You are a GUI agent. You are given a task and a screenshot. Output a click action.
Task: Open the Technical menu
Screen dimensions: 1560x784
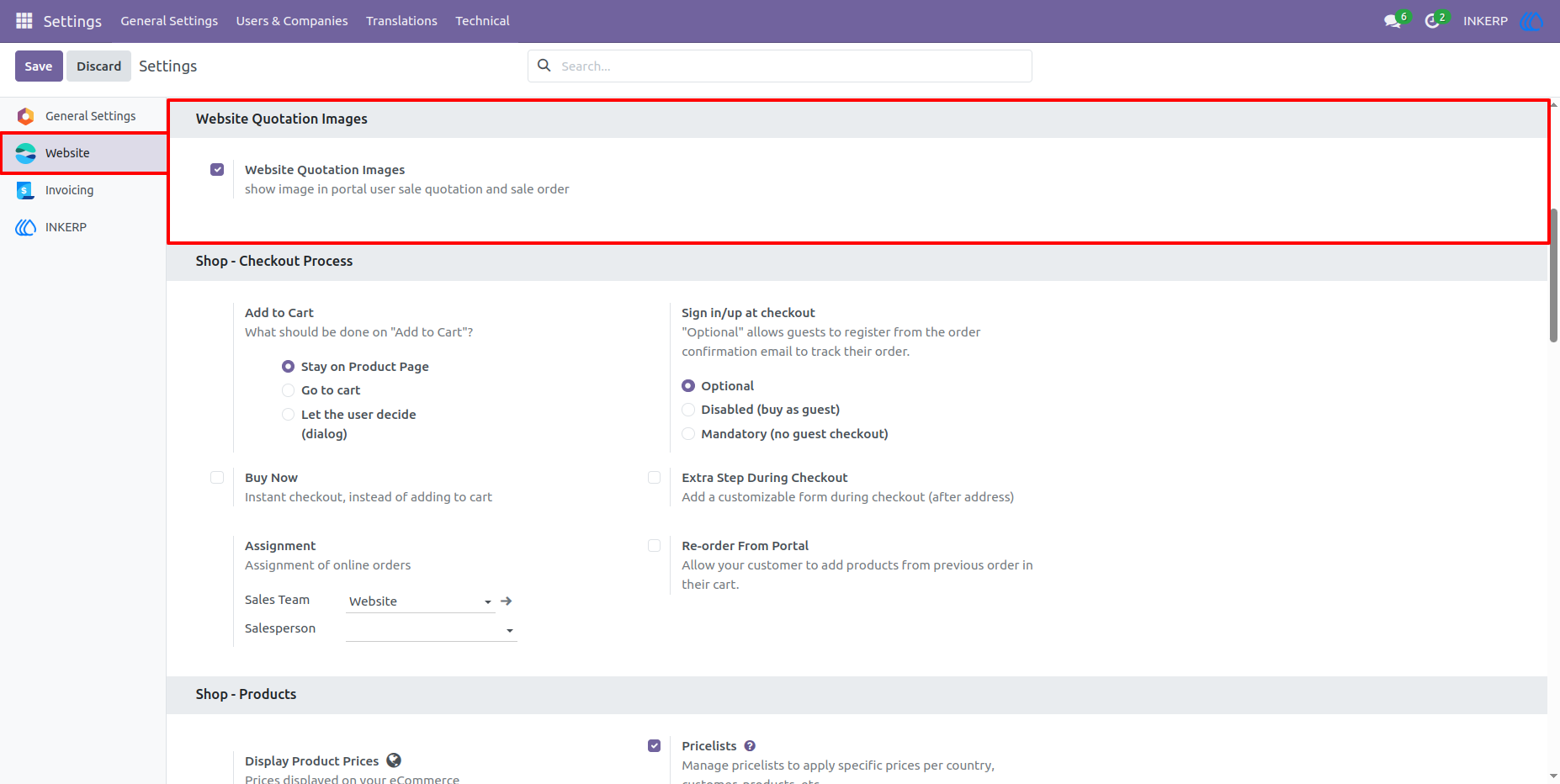click(x=482, y=21)
